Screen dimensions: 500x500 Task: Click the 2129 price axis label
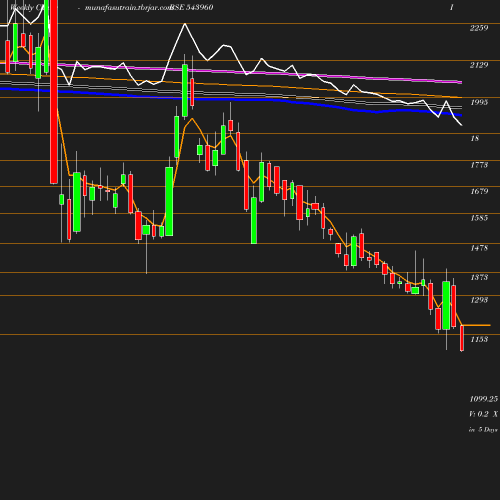coord(479,65)
